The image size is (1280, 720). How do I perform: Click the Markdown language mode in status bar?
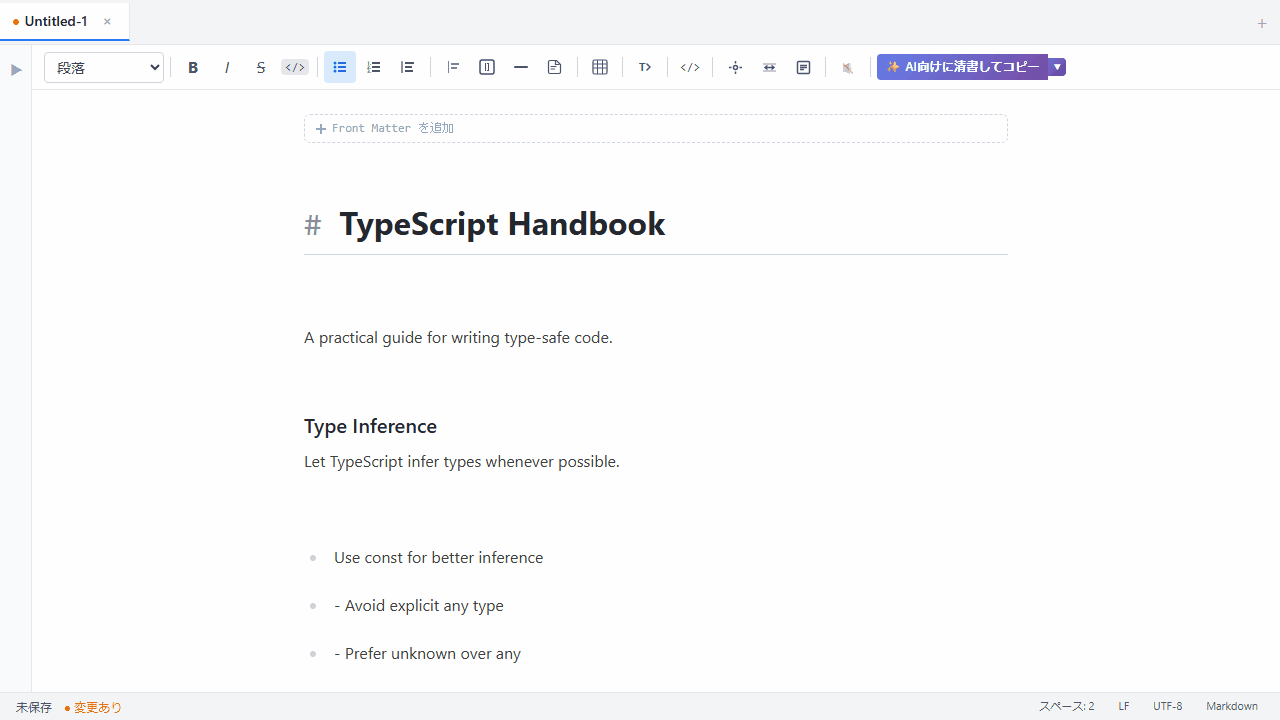coord(1231,706)
